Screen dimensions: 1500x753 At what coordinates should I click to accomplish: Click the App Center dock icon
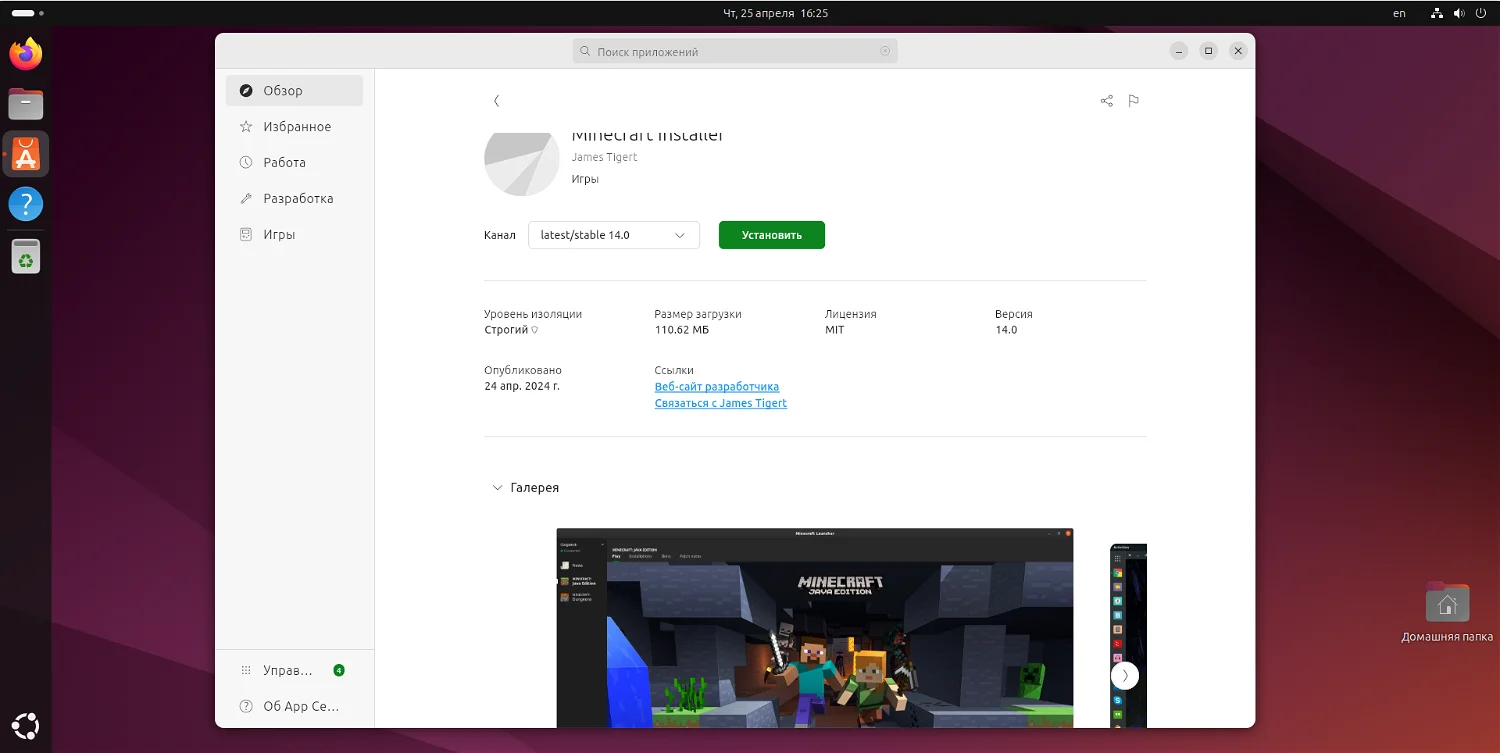pyautogui.click(x=26, y=154)
